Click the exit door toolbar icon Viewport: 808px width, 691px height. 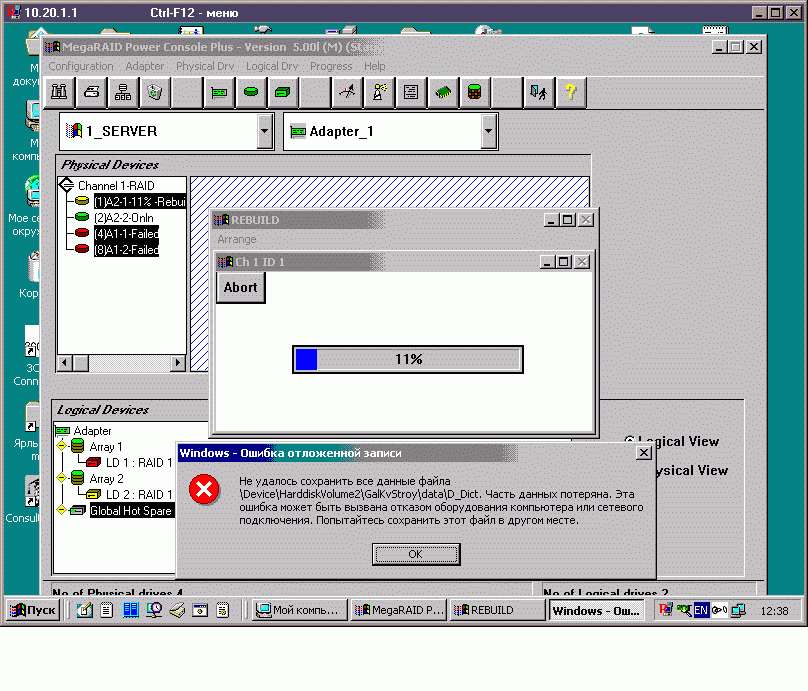point(538,92)
